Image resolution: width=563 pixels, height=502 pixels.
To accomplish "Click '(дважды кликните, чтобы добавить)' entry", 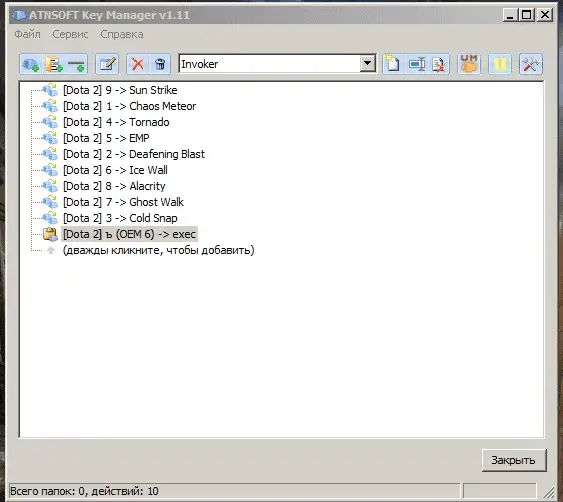I will point(158,250).
